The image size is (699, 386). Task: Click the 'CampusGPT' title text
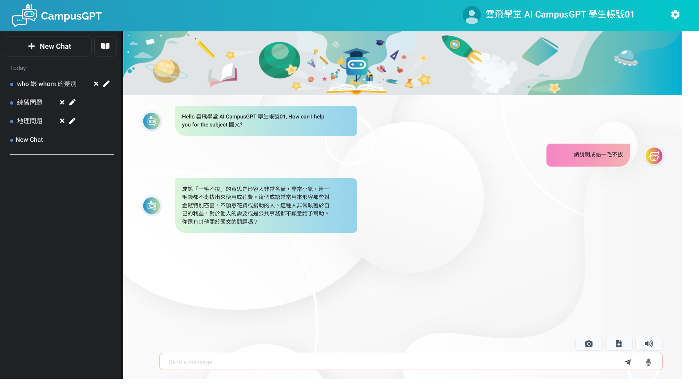pyautogui.click(x=71, y=16)
